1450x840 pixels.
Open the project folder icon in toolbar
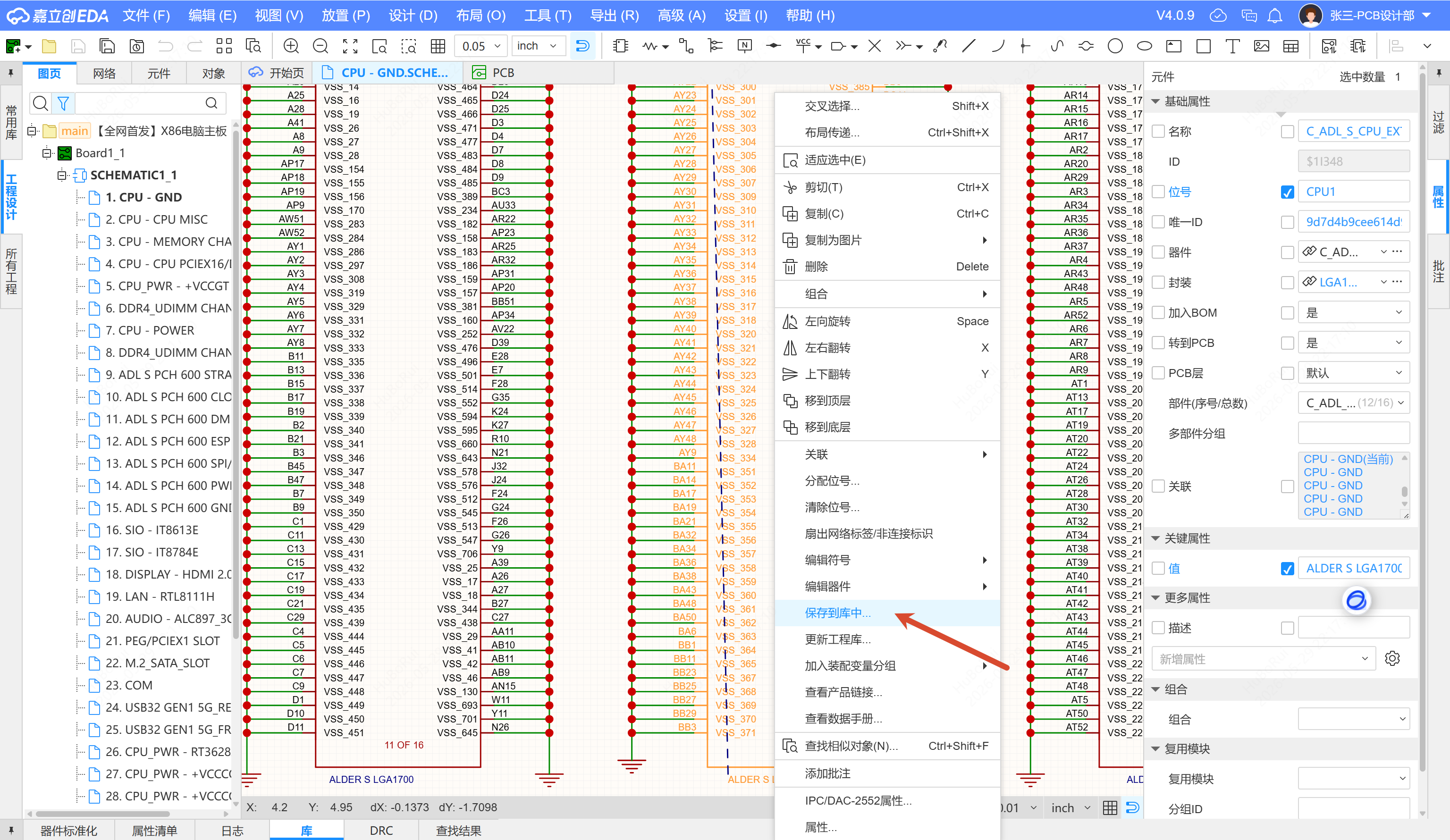(49, 46)
